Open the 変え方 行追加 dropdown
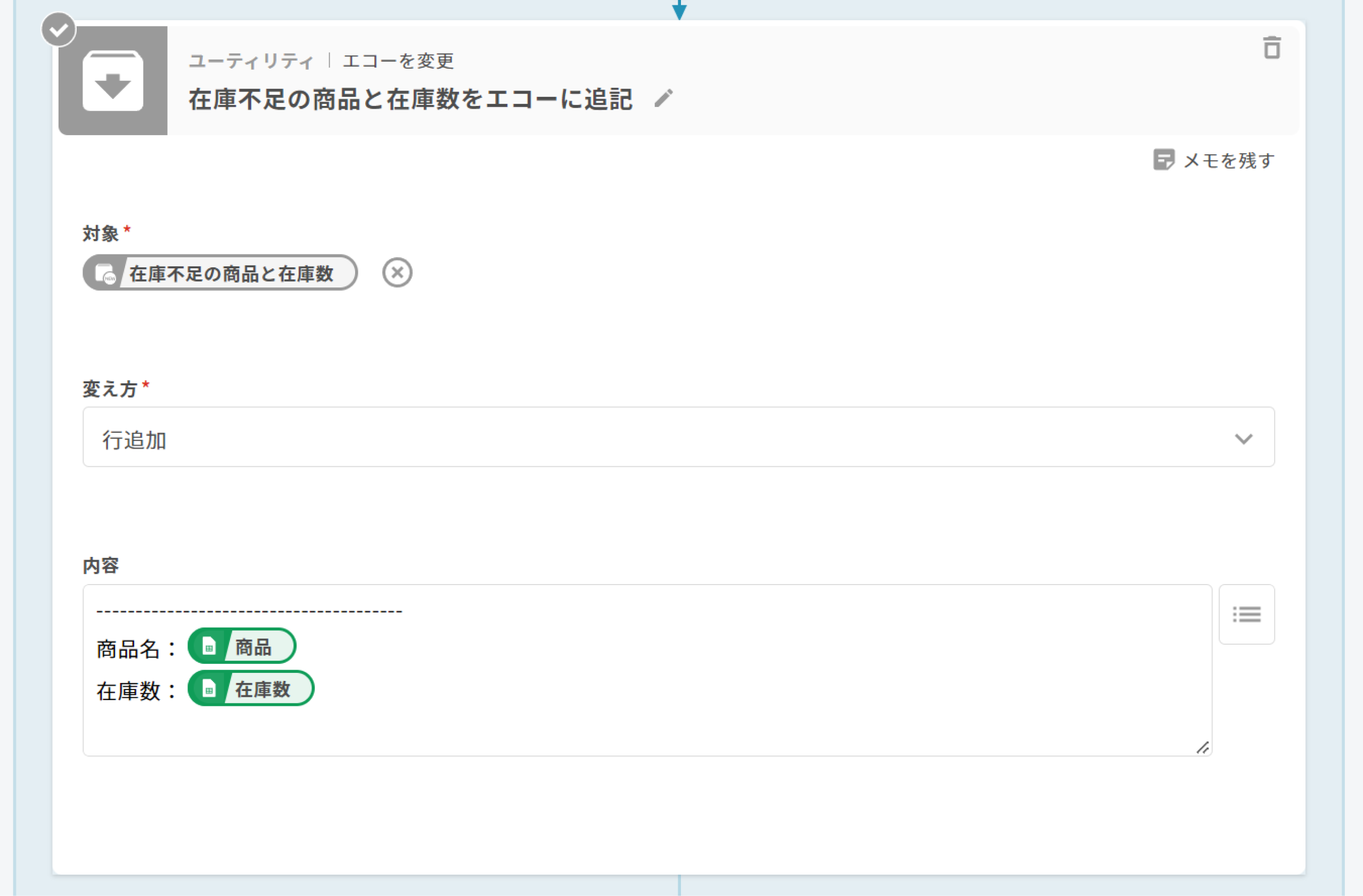The height and width of the screenshot is (896, 1363). coord(630,438)
